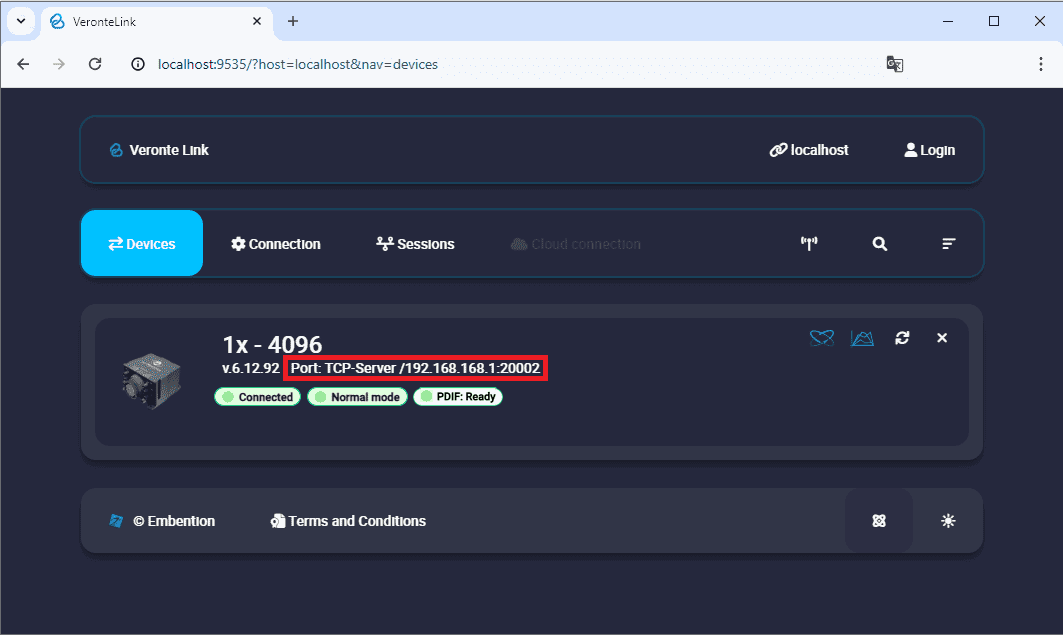Open device search with magnifier icon
1063x635 pixels.
coord(879,244)
